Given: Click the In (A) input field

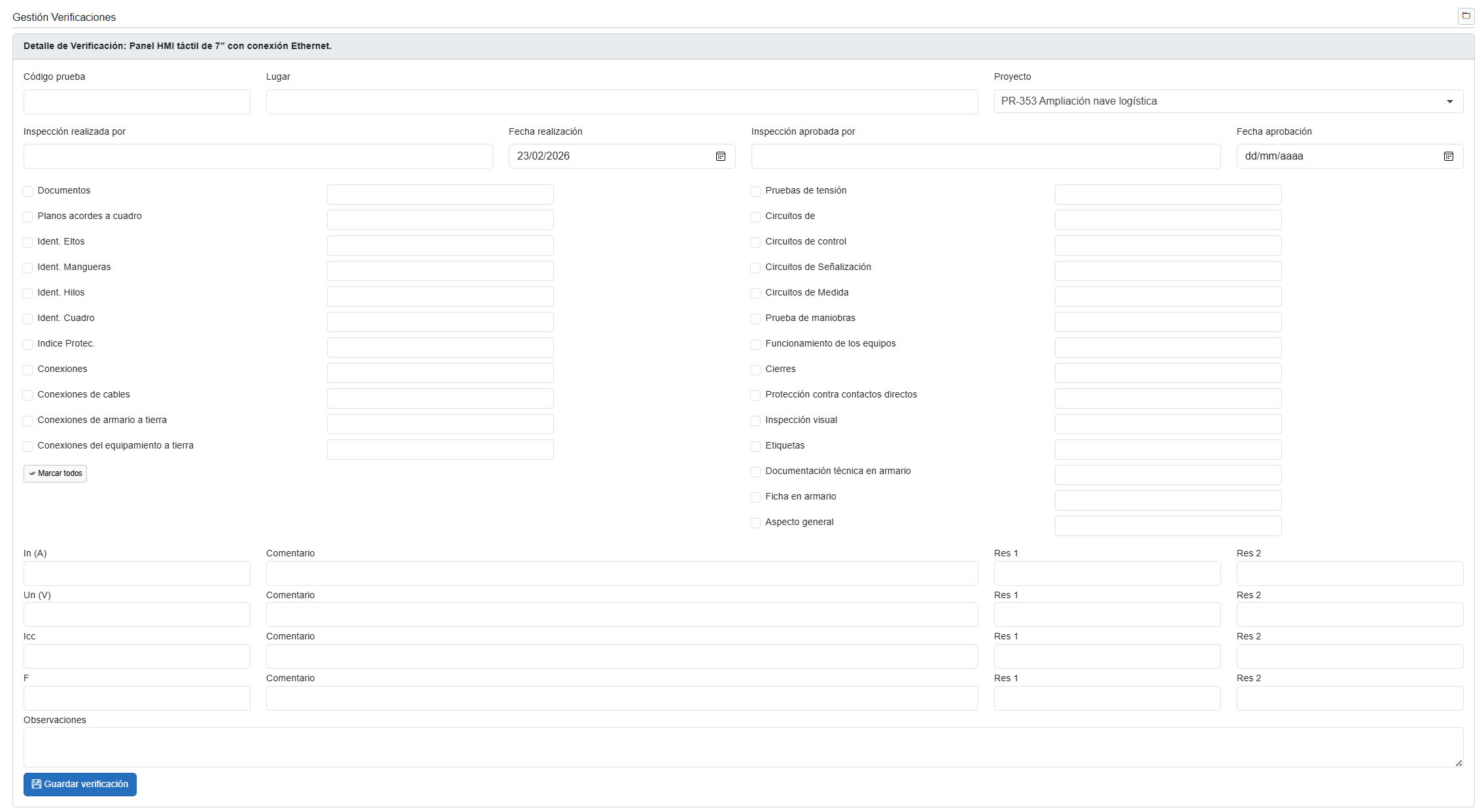Looking at the screenshot, I should pos(137,573).
